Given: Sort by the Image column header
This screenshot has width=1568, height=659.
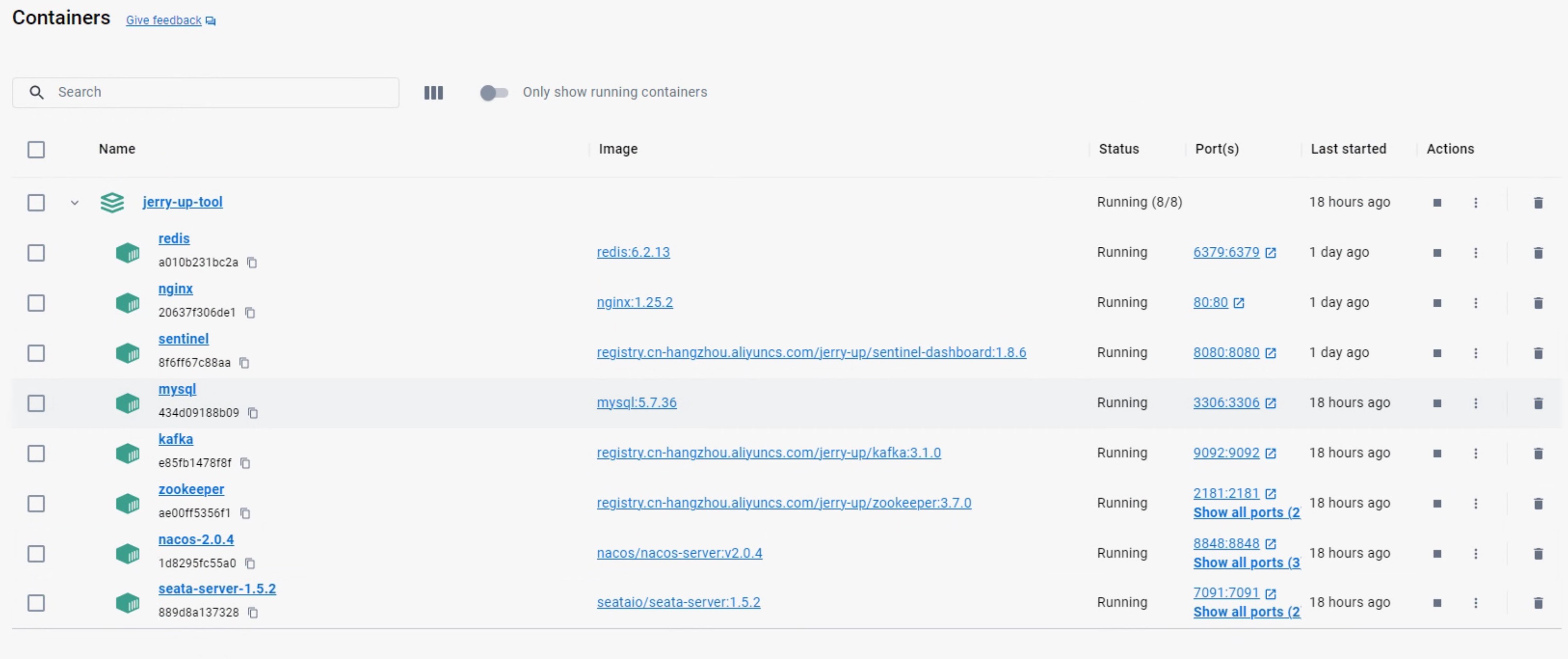Looking at the screenshot, I should click(x=618, y=149).
